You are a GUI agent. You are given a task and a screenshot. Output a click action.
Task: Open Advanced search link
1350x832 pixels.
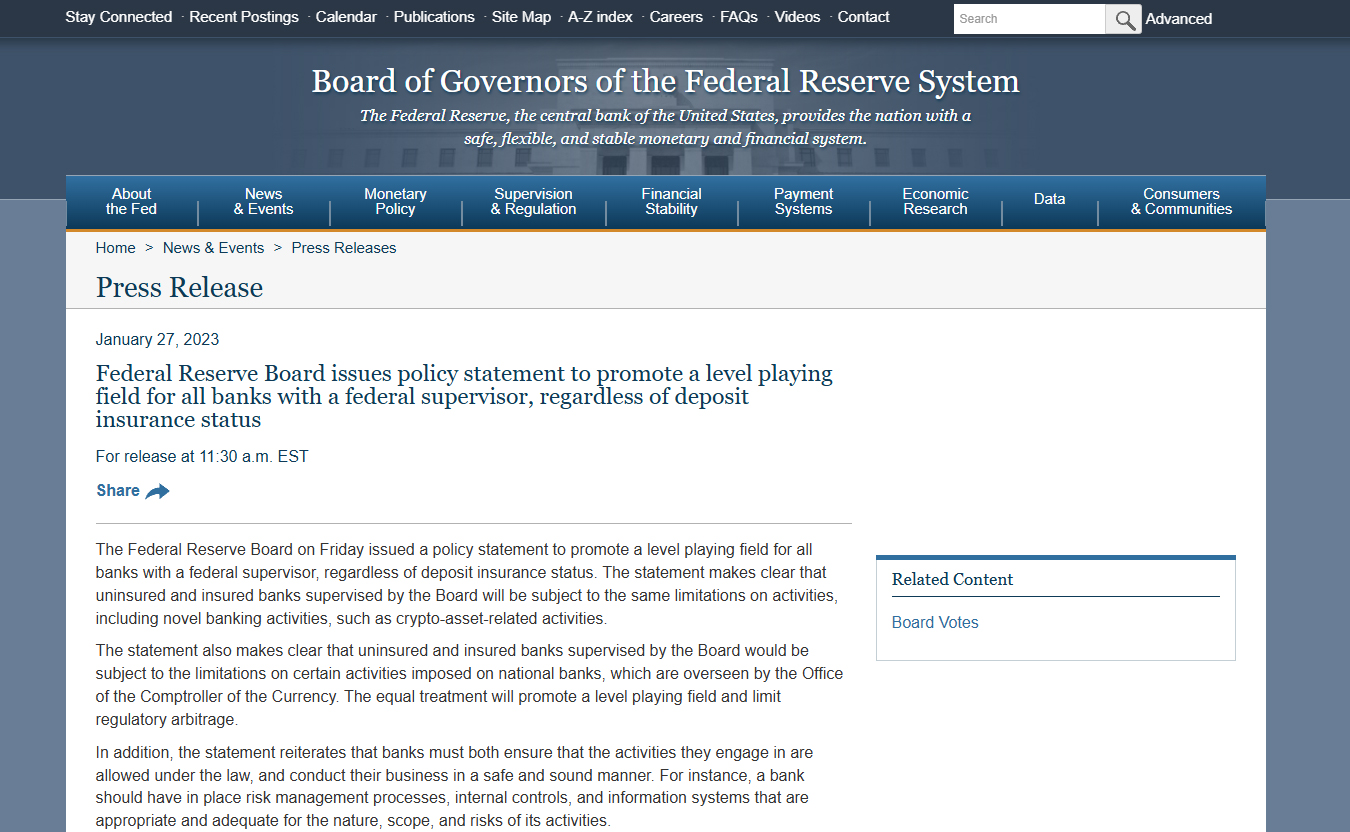coord(1178,19)
